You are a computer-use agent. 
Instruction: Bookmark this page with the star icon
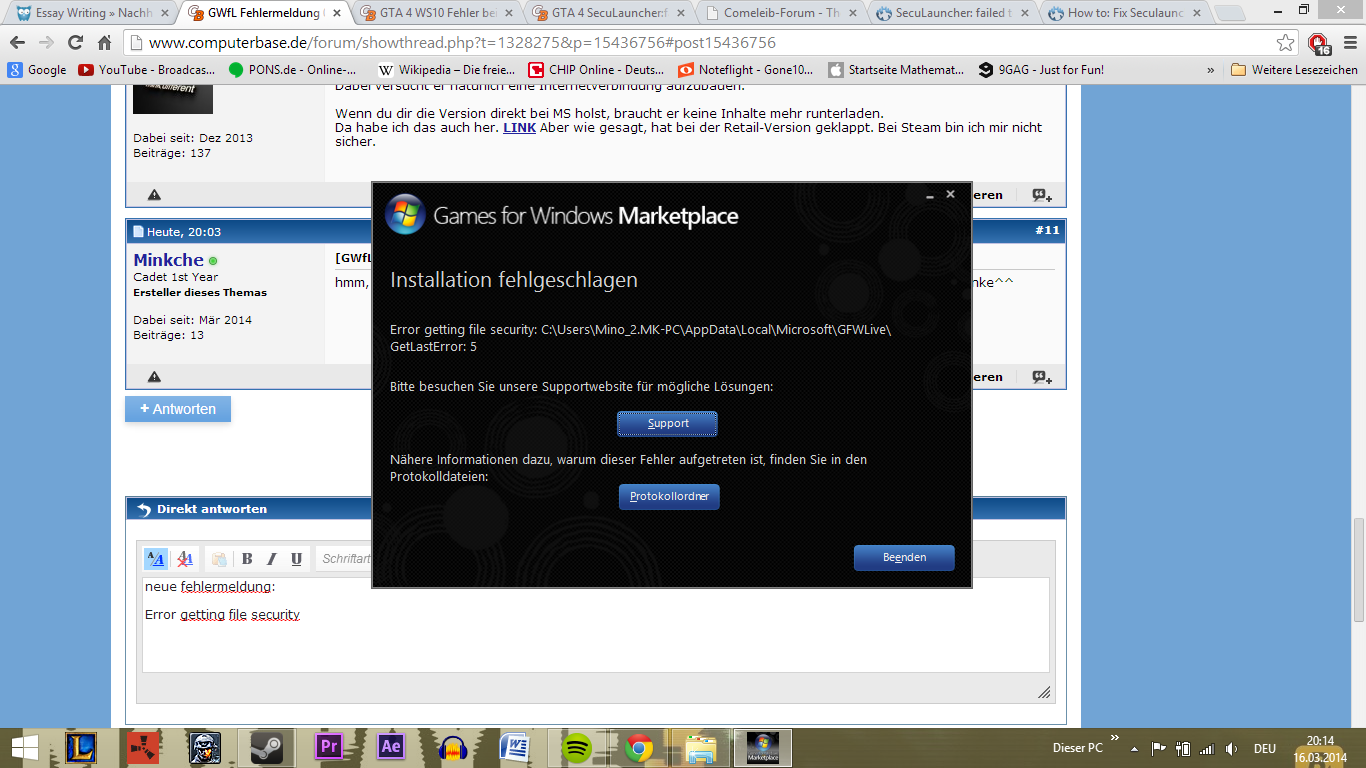1285,43
